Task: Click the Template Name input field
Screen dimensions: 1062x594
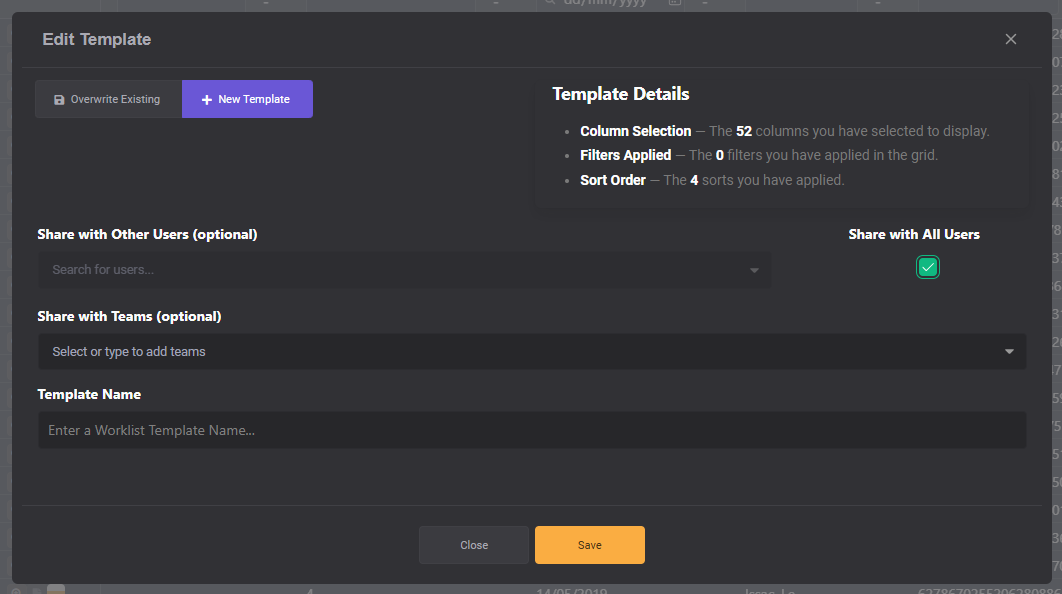Action: click(x=532, y=430)
